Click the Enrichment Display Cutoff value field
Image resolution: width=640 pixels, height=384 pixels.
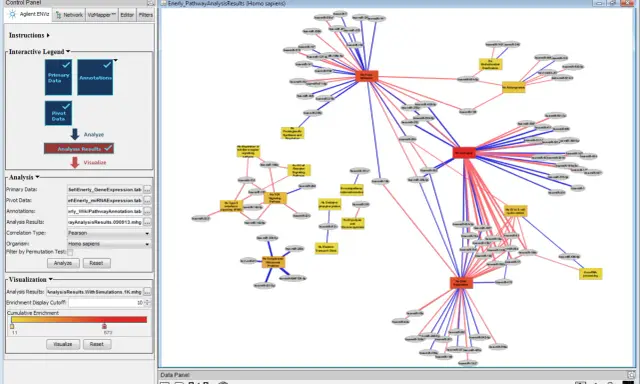106,303
